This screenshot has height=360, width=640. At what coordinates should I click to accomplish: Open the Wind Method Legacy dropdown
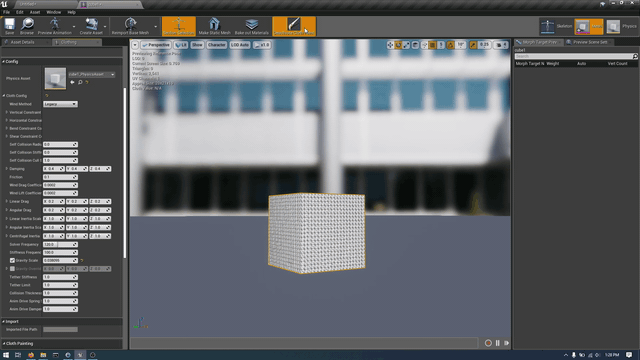tap(60, 104)
